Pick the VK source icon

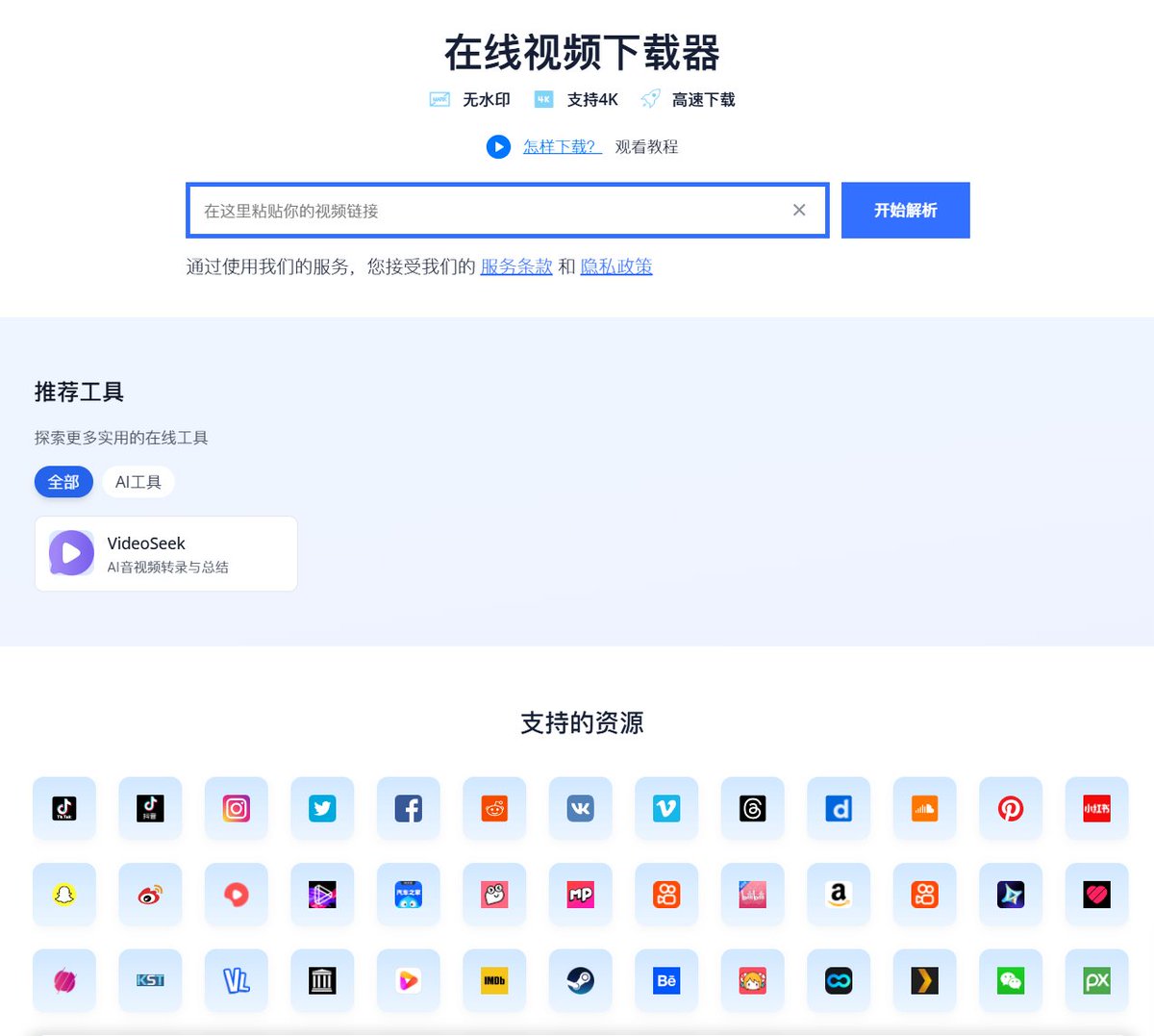click(x=581, y=808)
